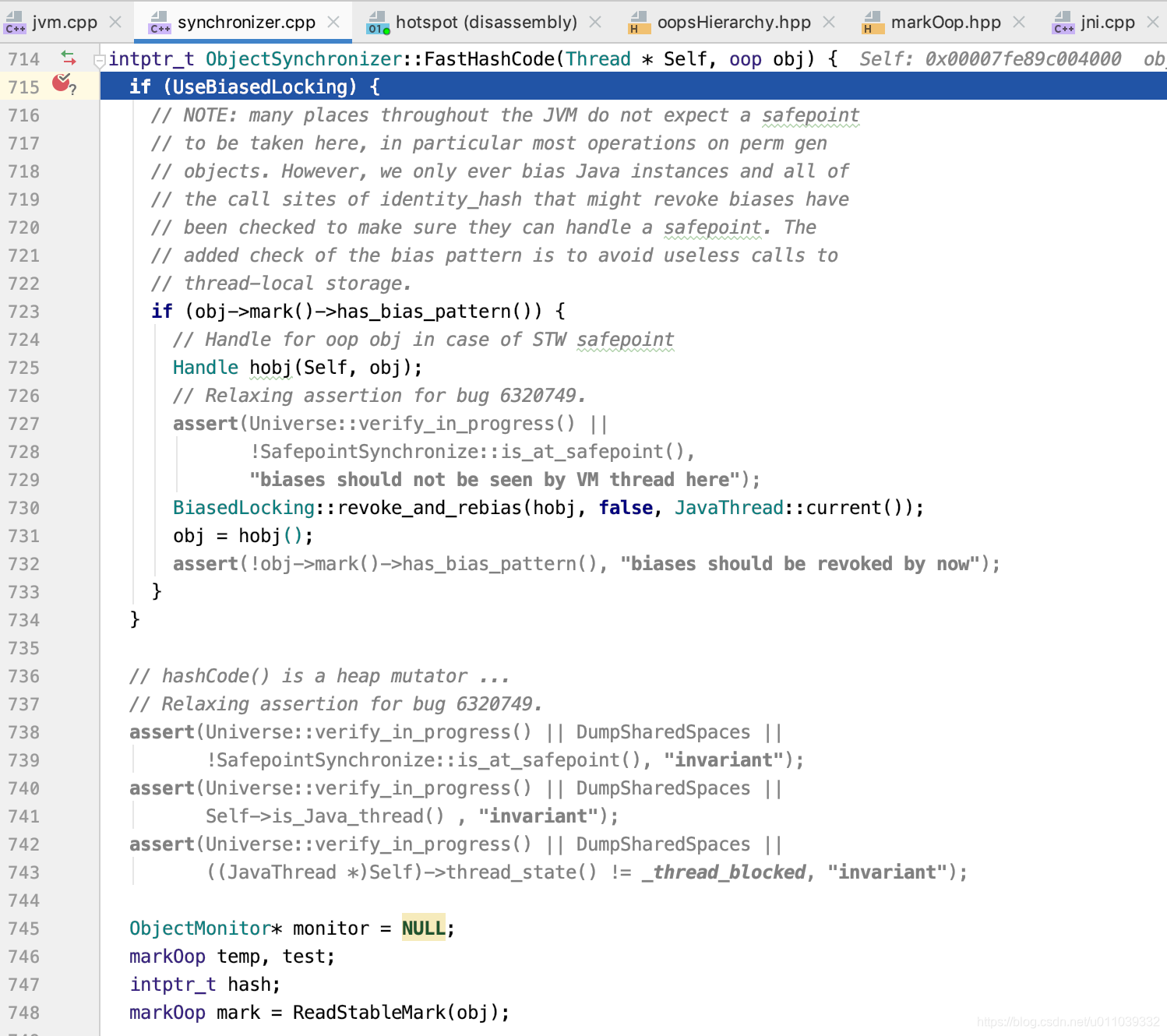Open the markOop.hpp tab
1167x1036 pixels.
947,22
